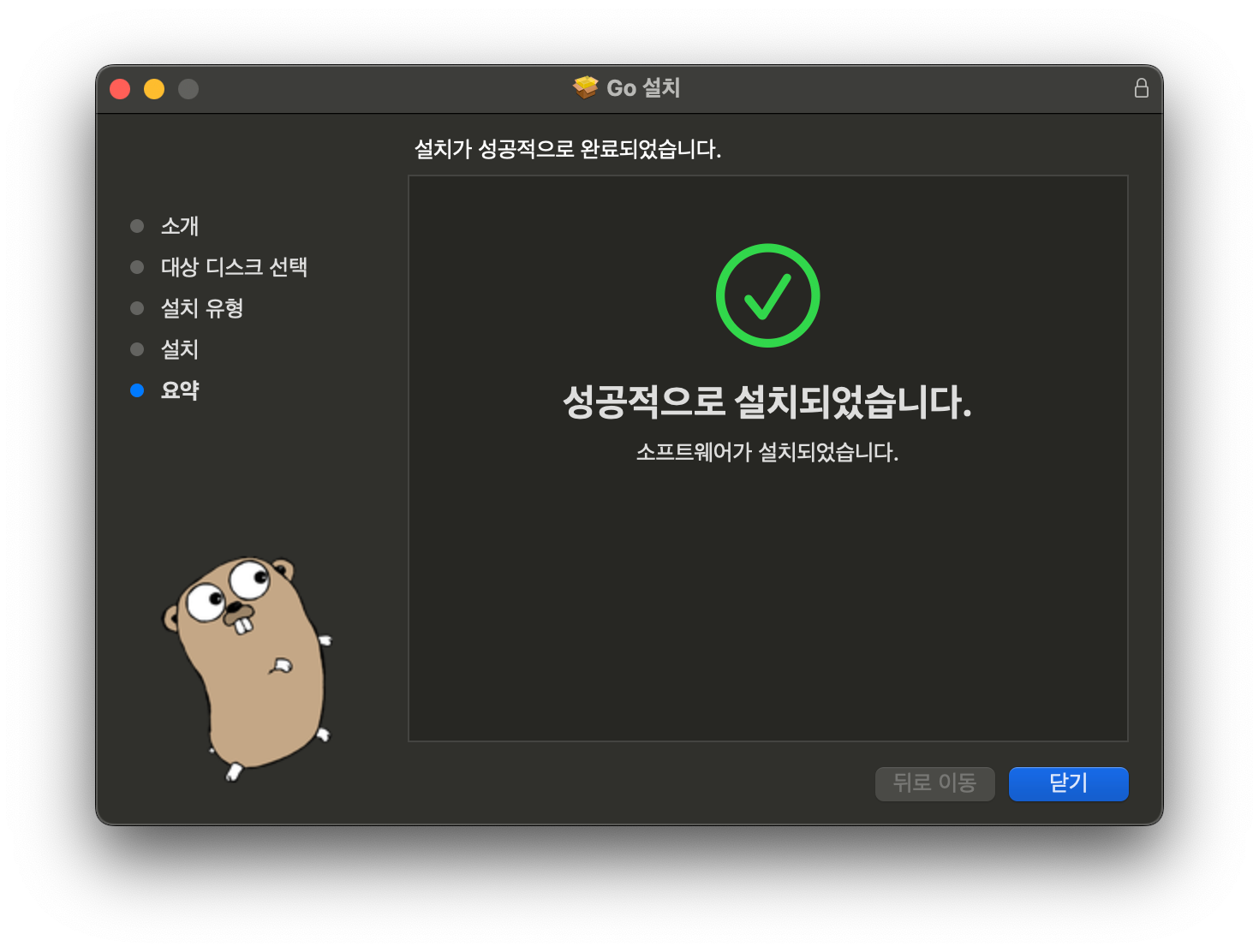The width and height of the screenshot is (1259, 952).
Task: Select the 설치 step in sidebar
Action: 180,349
